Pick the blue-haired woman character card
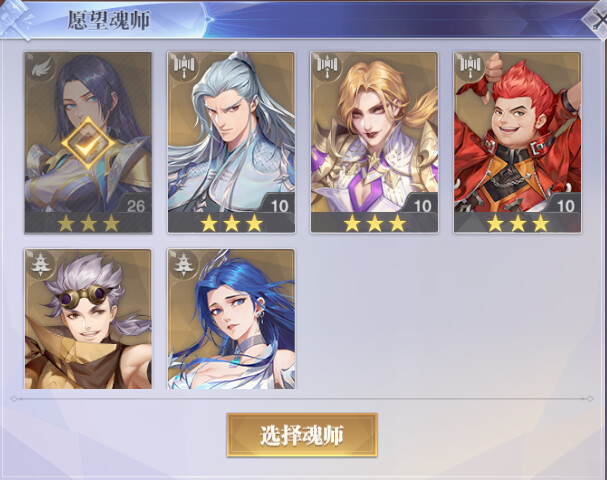The width and height of the screenshot is (607, 480). (231, 319)
